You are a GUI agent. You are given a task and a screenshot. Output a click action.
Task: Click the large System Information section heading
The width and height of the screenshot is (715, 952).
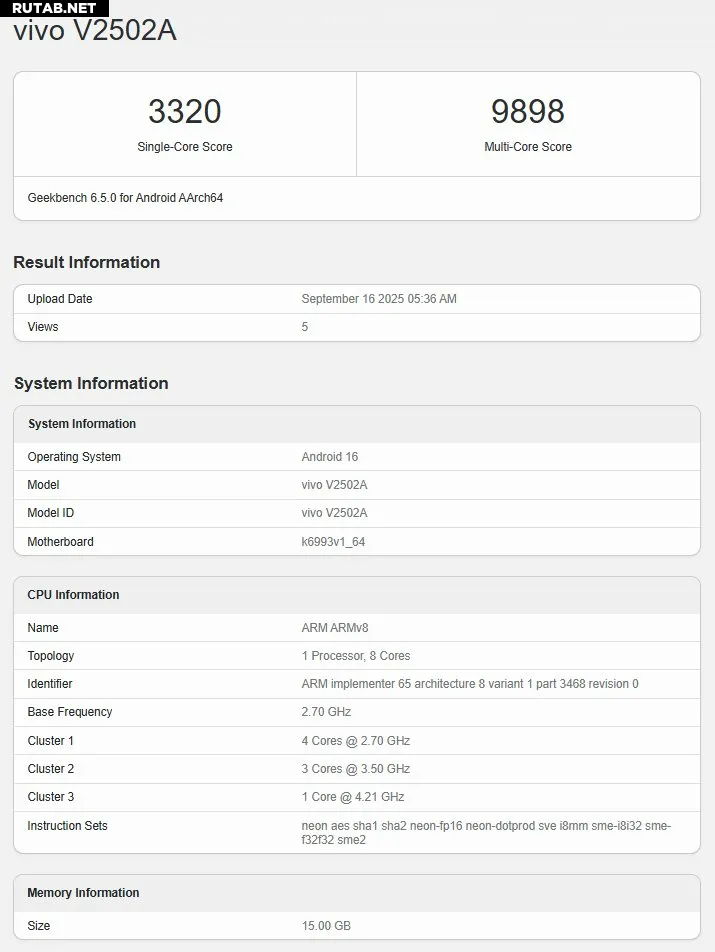(91, 383)
